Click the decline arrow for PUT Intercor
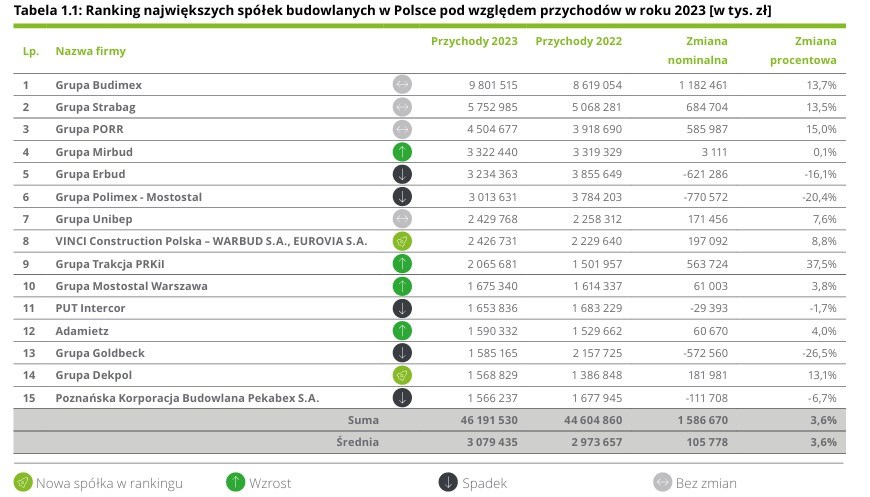Viewport: 870px width, 497px height. pyautogui.click(x=402, y=308)
